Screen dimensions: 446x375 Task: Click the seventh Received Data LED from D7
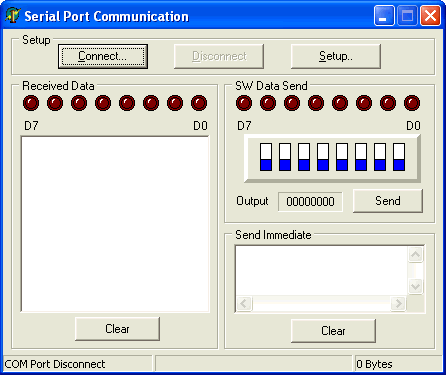[175, 103]
